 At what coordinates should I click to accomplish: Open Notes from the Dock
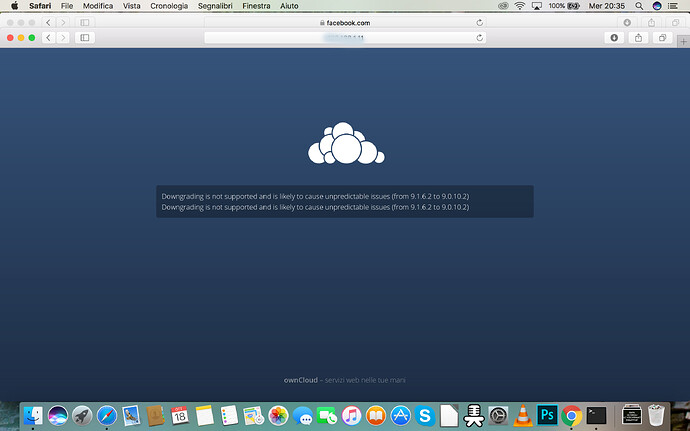click(x=205, y=415)
